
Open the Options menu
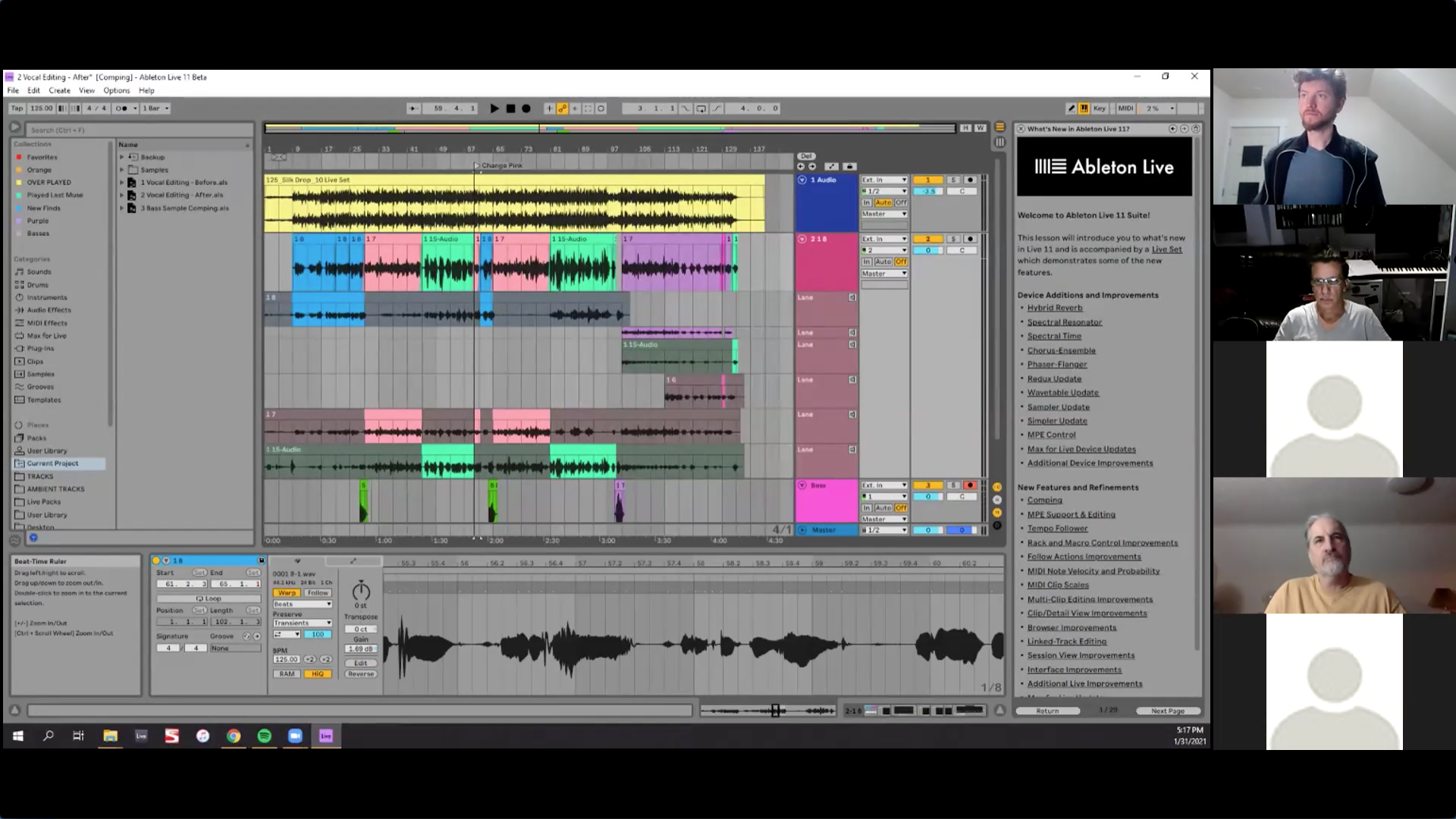pos(116,90)
